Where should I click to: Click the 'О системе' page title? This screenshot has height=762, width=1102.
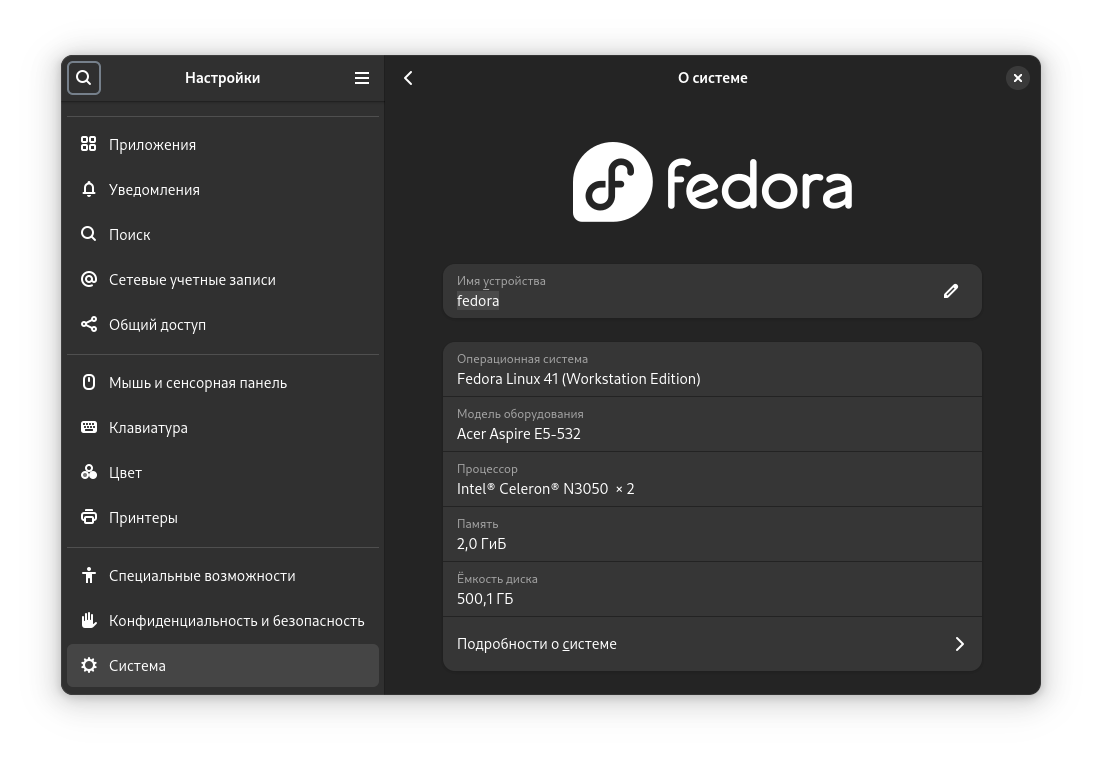713,78
